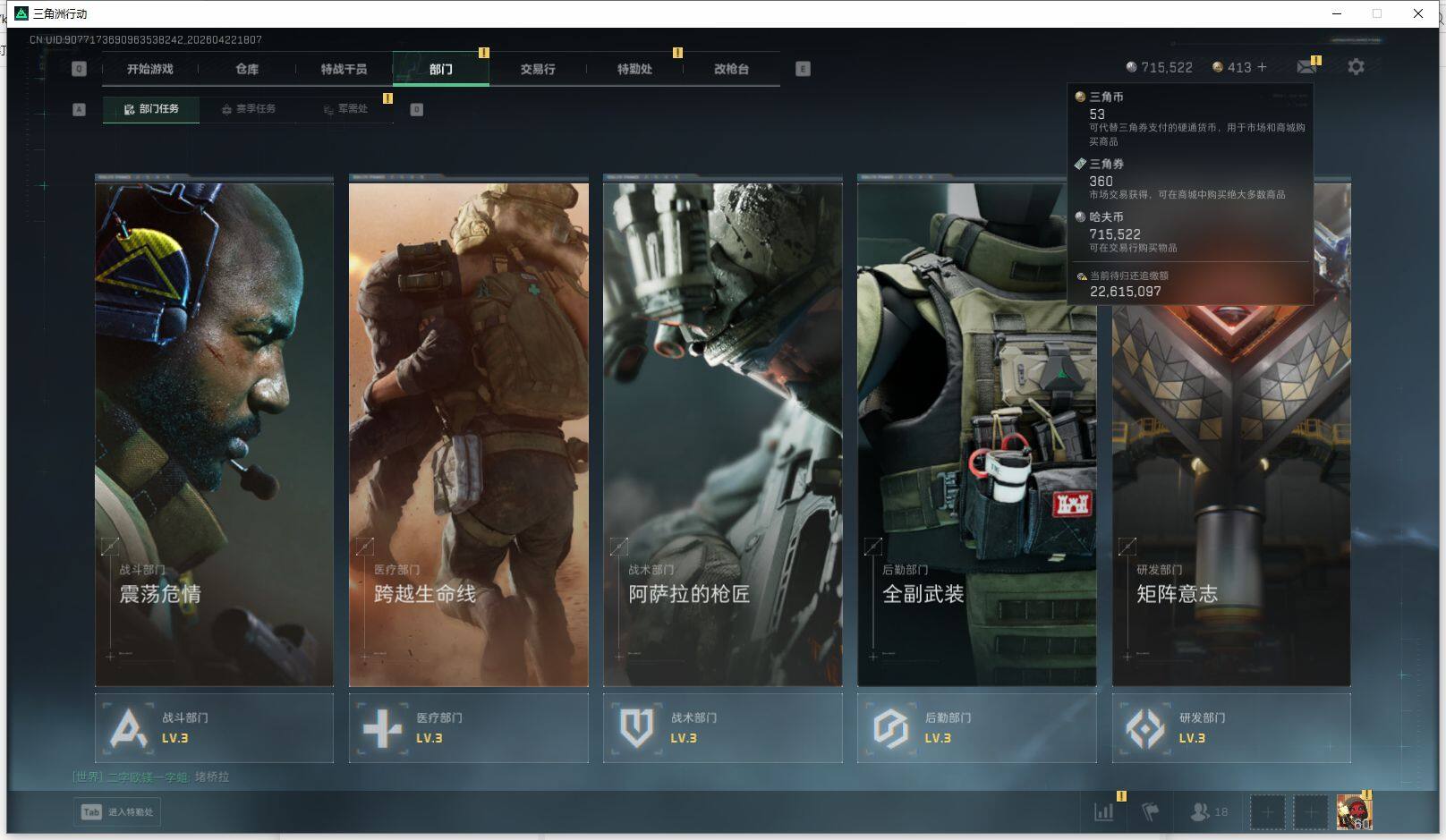The width and height of the screenshot is (1446, 840).
Task: Click the A key hint icon
Action: point(79,109)
